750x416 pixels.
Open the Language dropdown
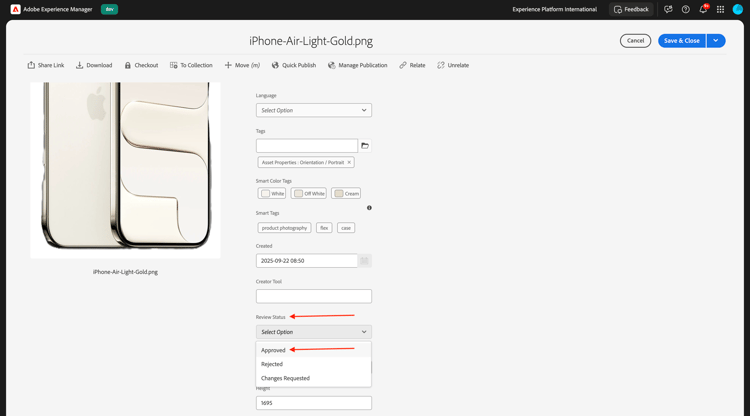coord(314,110)
